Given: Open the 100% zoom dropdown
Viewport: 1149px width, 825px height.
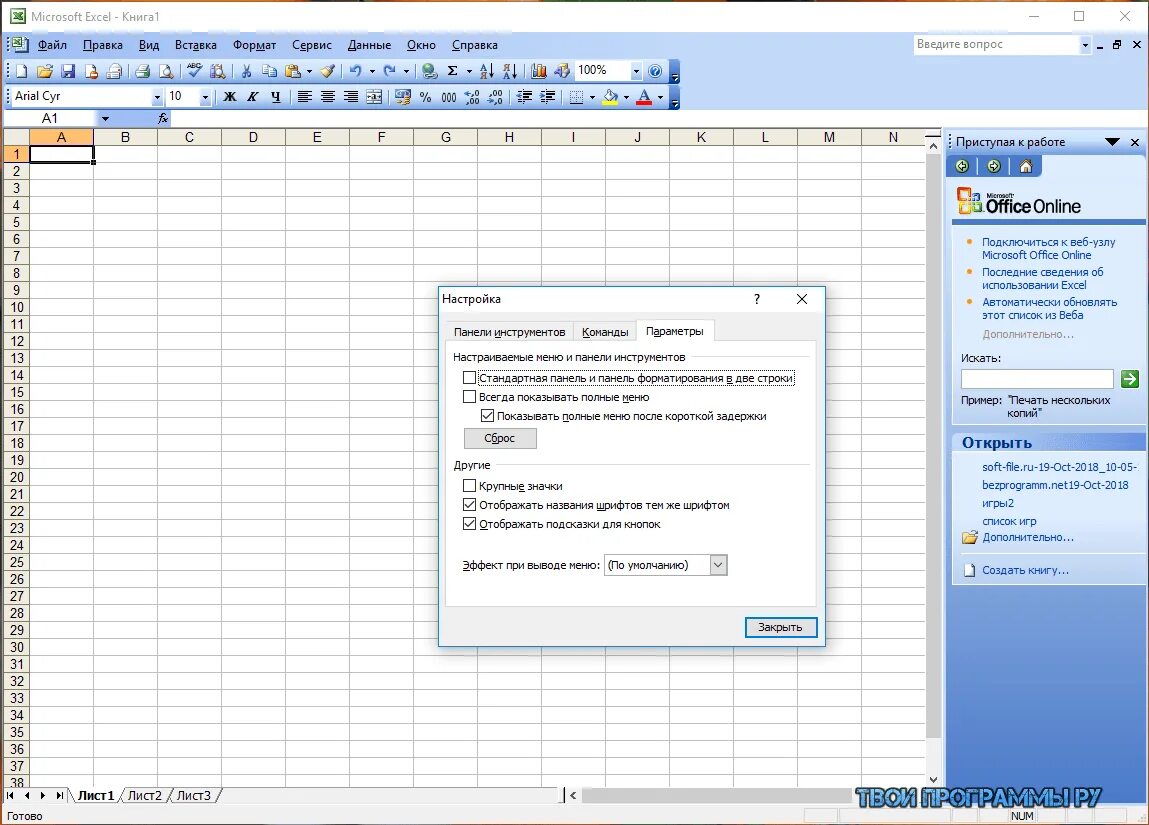Looking at the screenshot, I should pyautogui.click(x=636, y=71).
